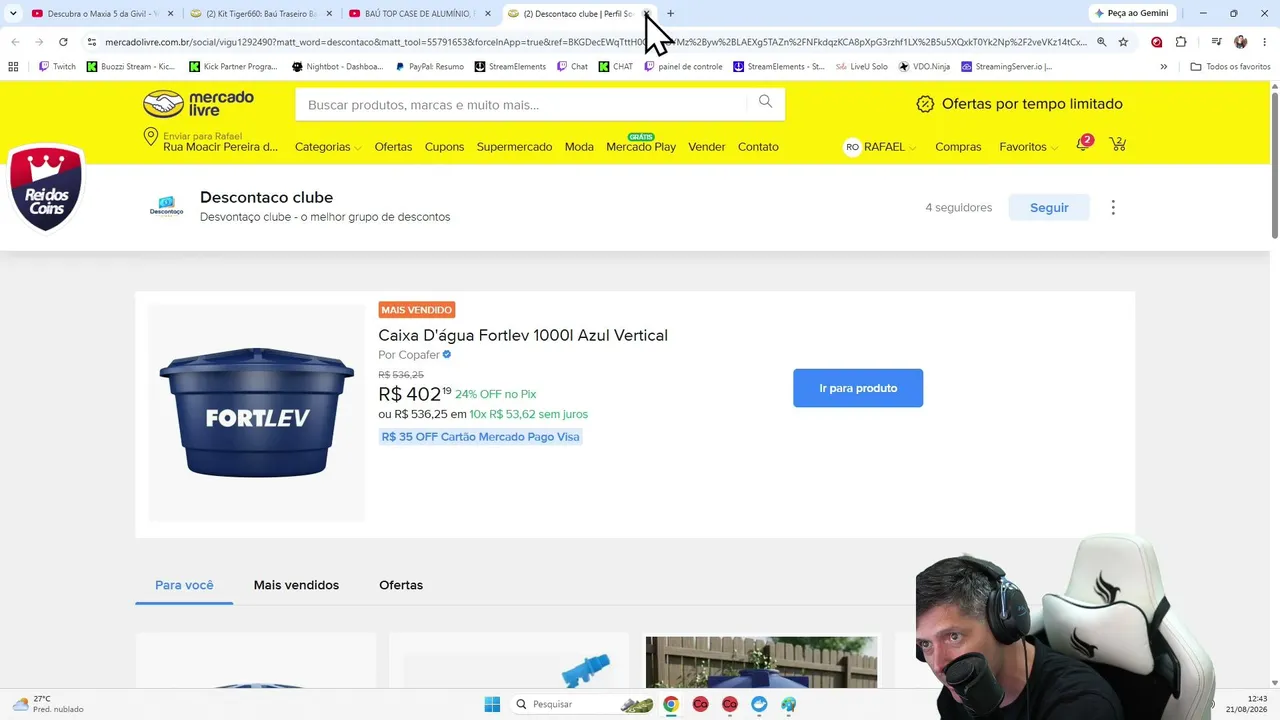The height and width of the screenshot is (720, 1280).
Task: Click the Fortlev water tank product image
Action: tap(257, 412)
